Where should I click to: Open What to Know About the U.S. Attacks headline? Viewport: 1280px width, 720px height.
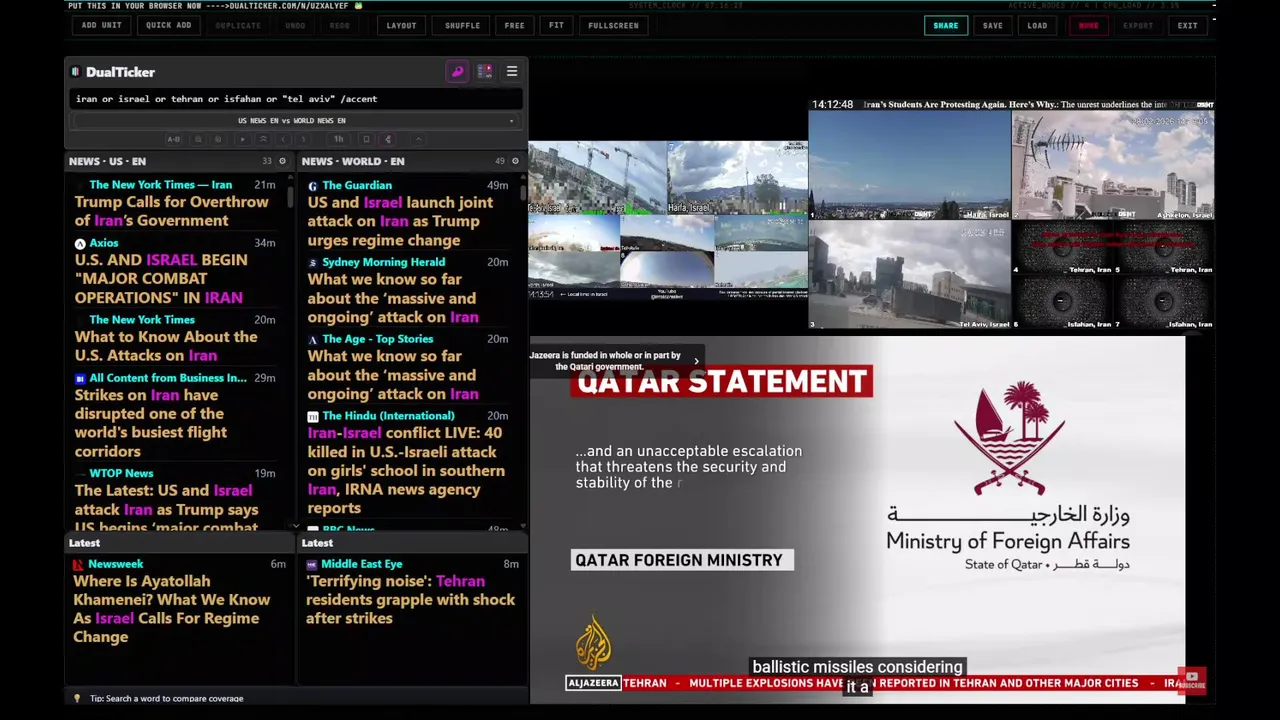point(166,346)
